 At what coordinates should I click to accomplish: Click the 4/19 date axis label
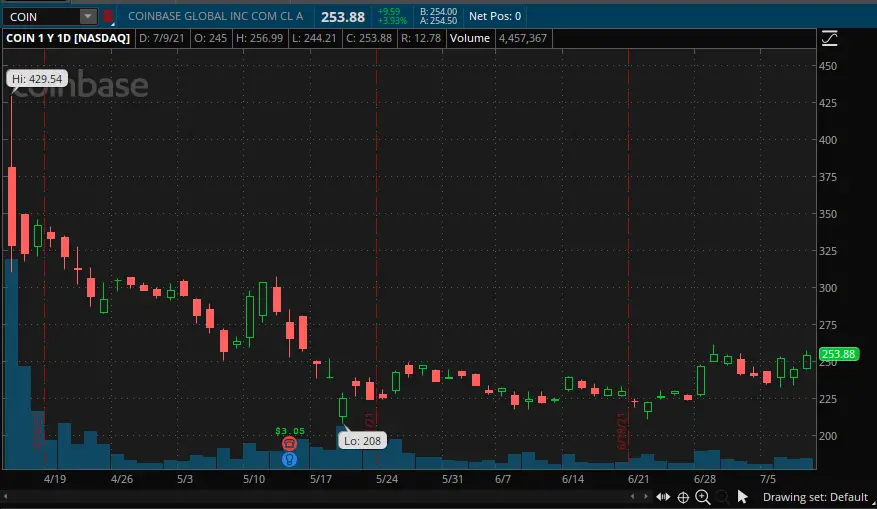click(55, 479)
